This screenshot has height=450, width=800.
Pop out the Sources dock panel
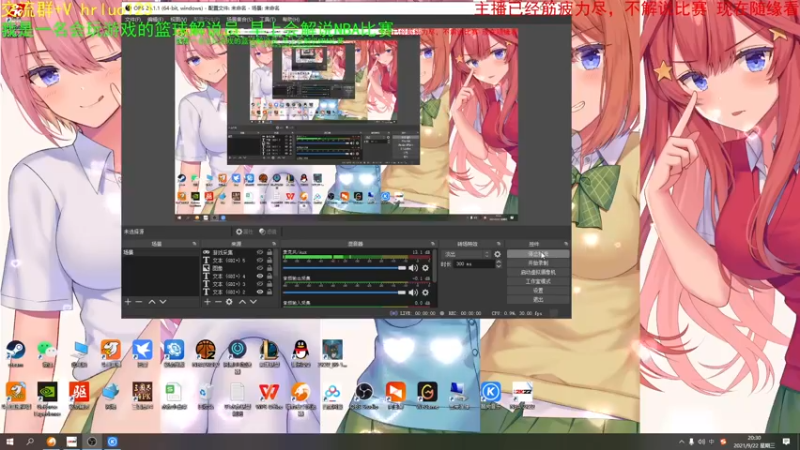tap(274, 244)
